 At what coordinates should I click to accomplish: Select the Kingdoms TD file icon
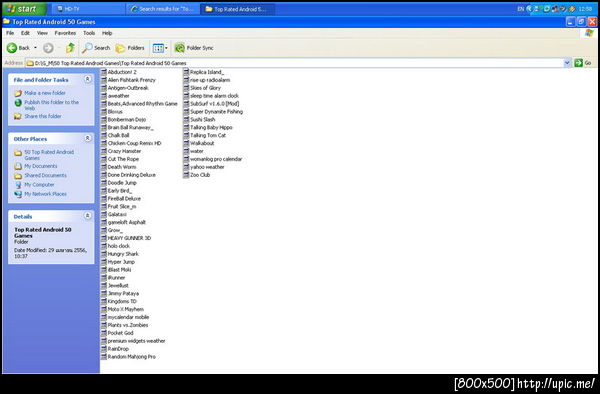[104, 301]
